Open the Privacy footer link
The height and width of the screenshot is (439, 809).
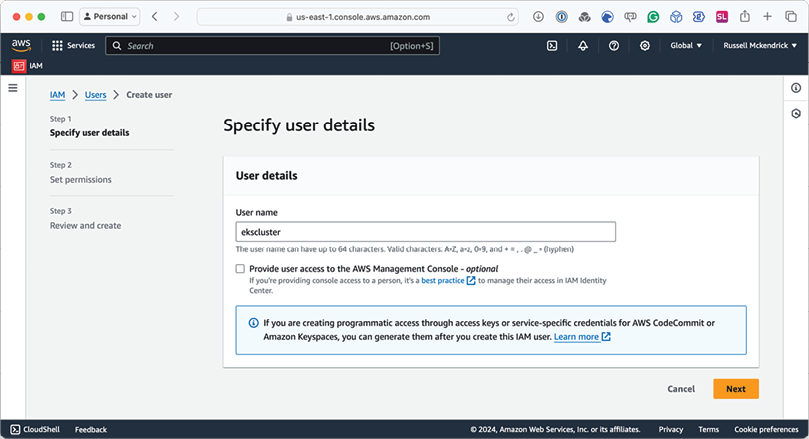point(670,430)
